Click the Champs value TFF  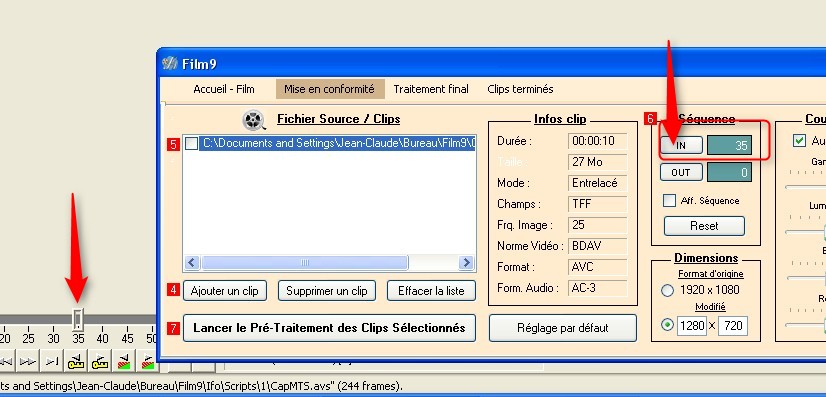598,204
